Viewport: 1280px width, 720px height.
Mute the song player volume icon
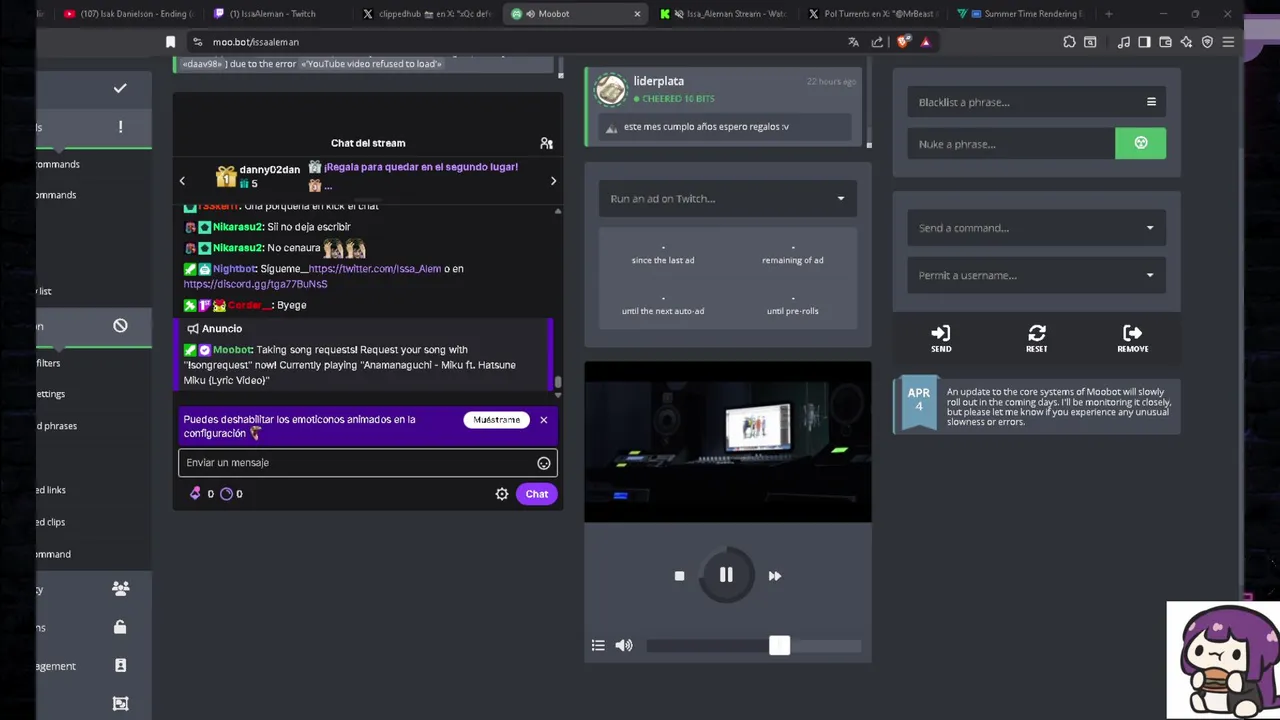point(624,645)
